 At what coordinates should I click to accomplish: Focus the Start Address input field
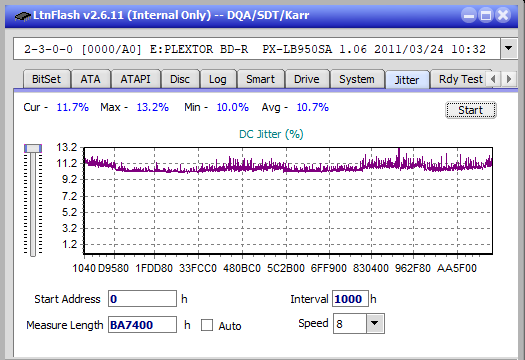click(142, 299)
